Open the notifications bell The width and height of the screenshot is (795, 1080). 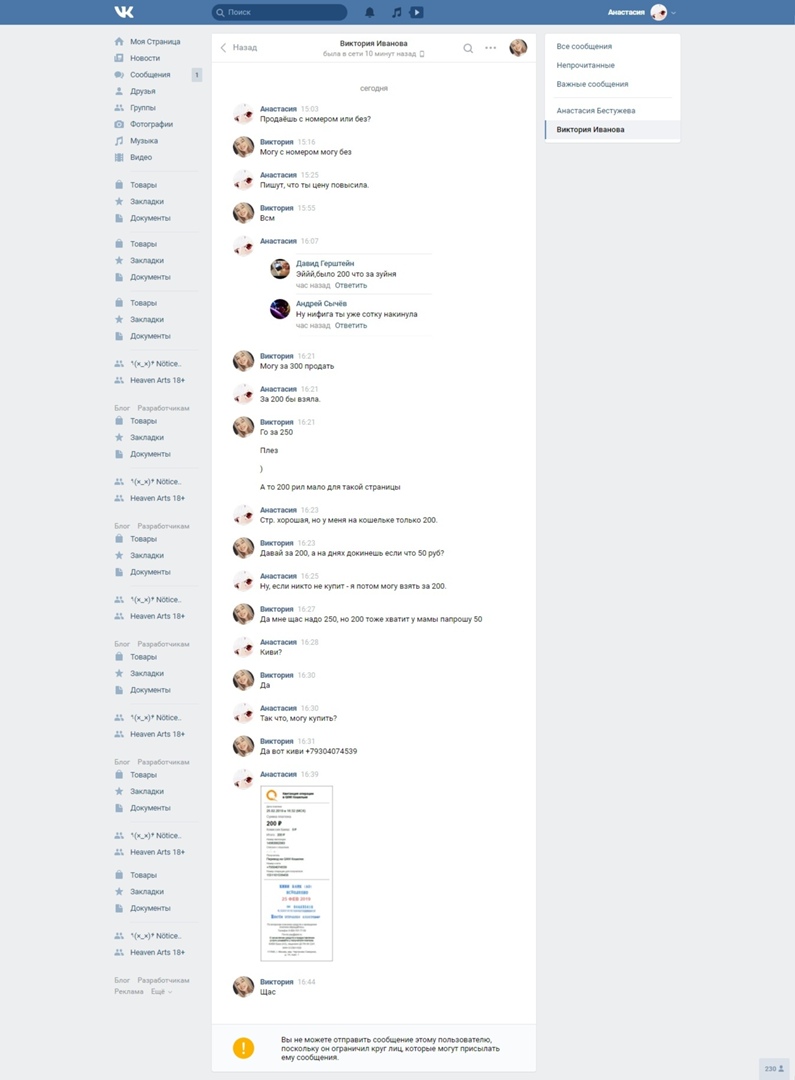point(370,12)
